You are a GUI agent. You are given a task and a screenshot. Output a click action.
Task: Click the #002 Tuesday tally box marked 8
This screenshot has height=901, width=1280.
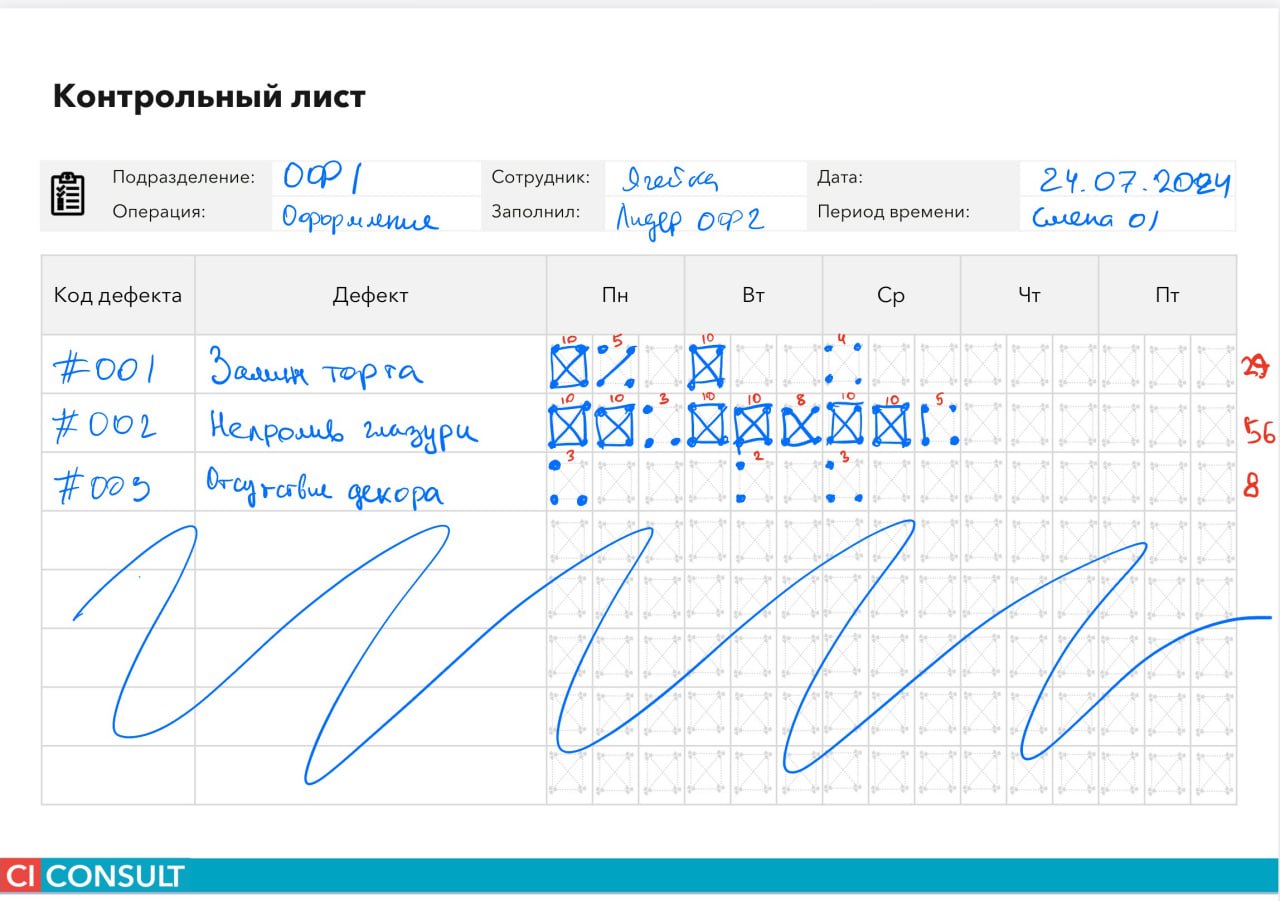pyautogui.click(x=800, y=424)
